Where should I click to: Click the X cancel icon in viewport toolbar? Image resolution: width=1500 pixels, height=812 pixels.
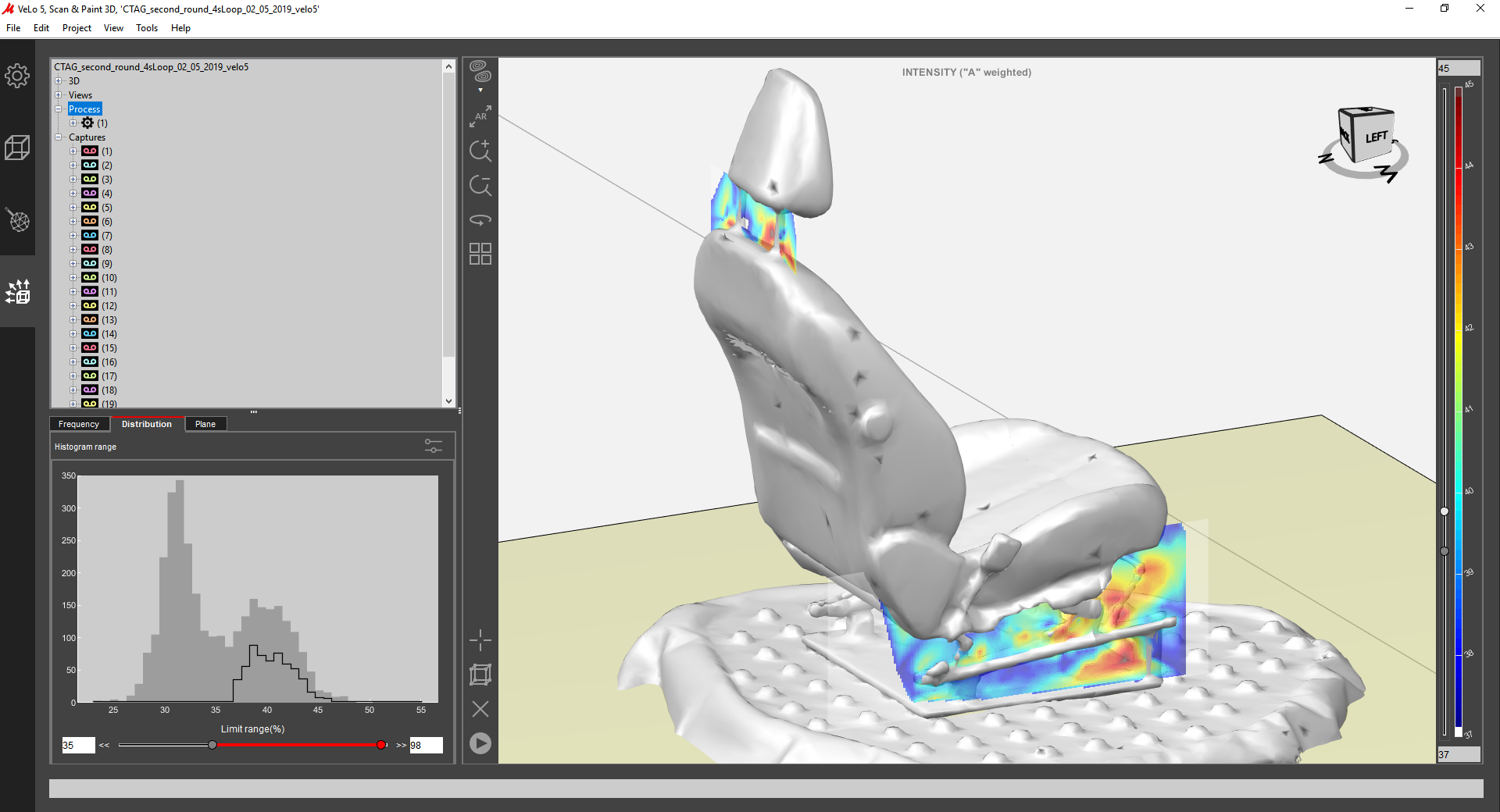click(x=480, y=709)
